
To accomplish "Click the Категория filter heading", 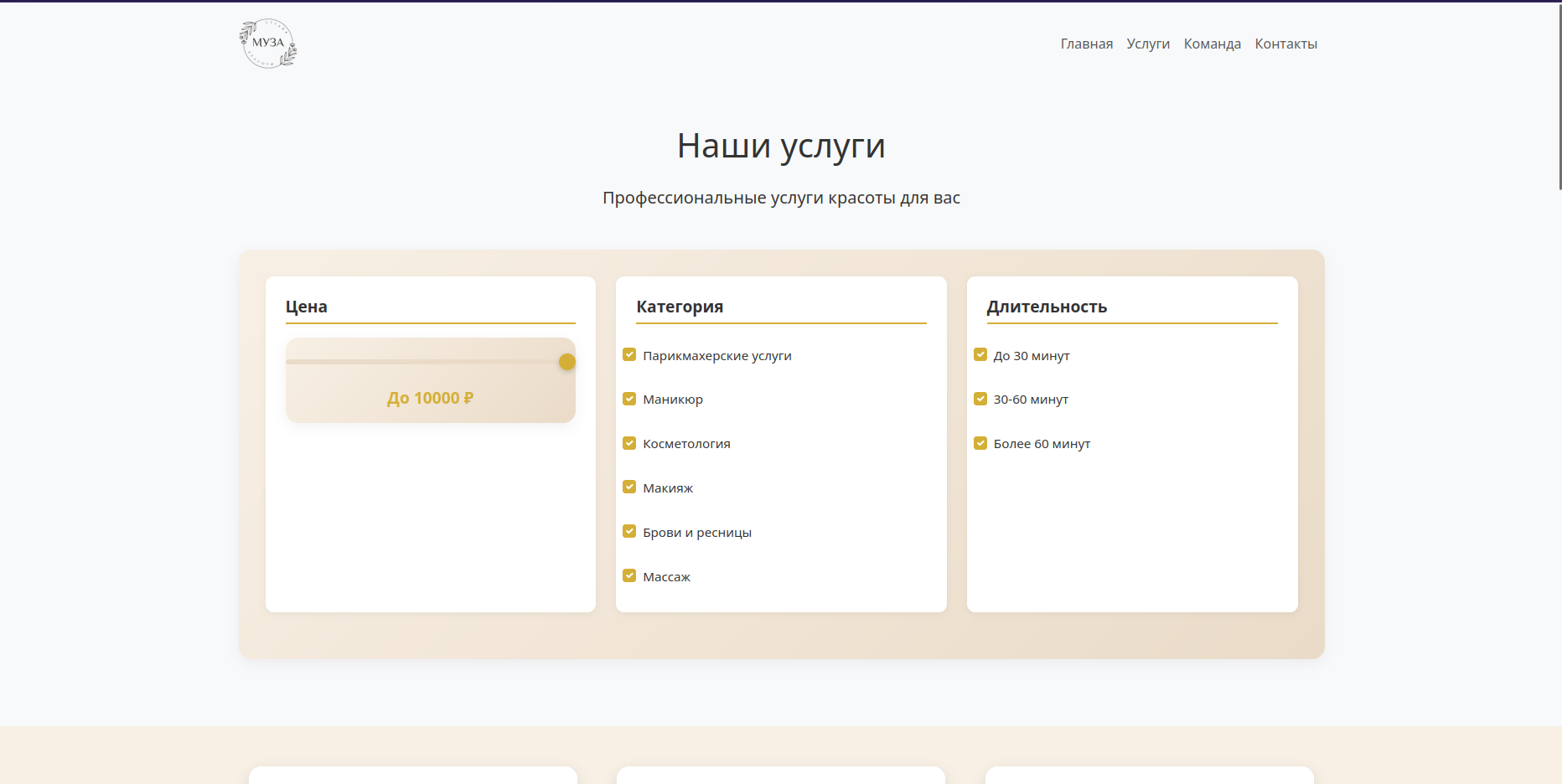I will [x=680, y=307].
